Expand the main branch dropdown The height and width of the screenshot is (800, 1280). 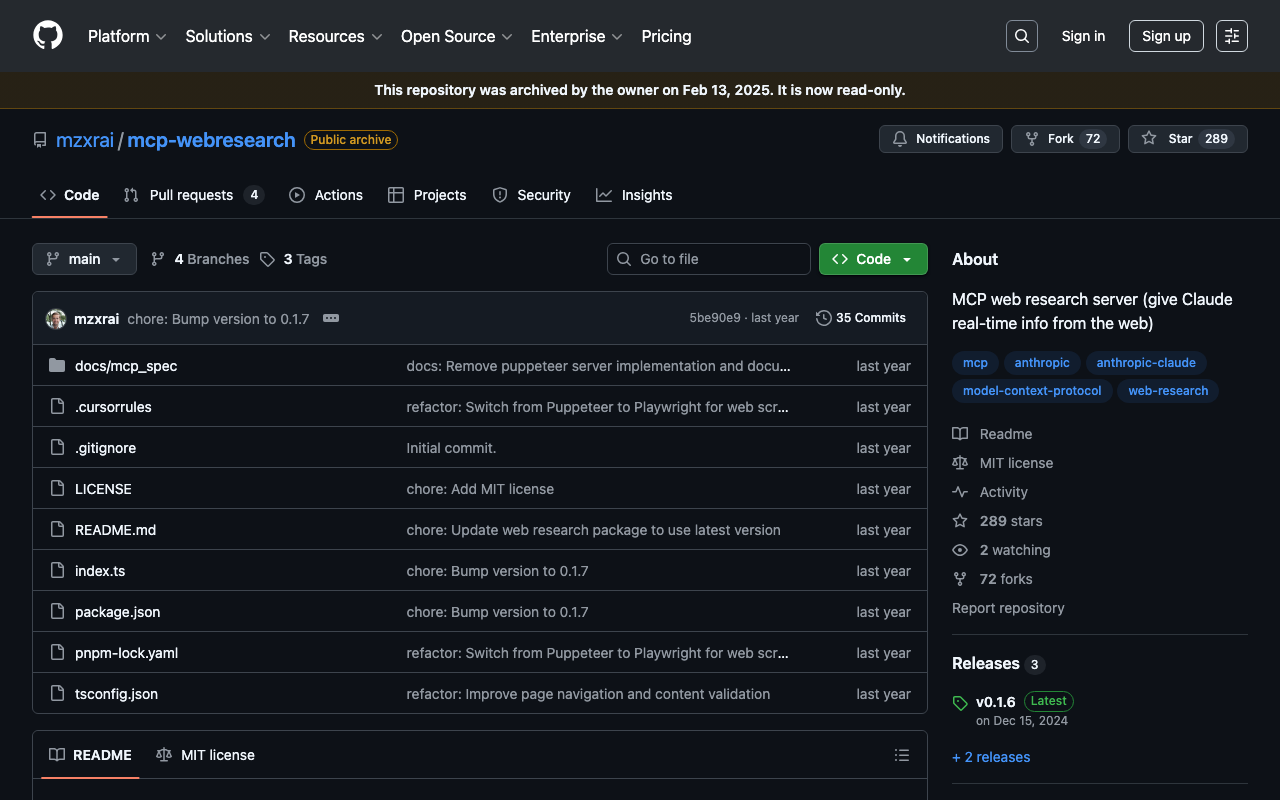84,259
